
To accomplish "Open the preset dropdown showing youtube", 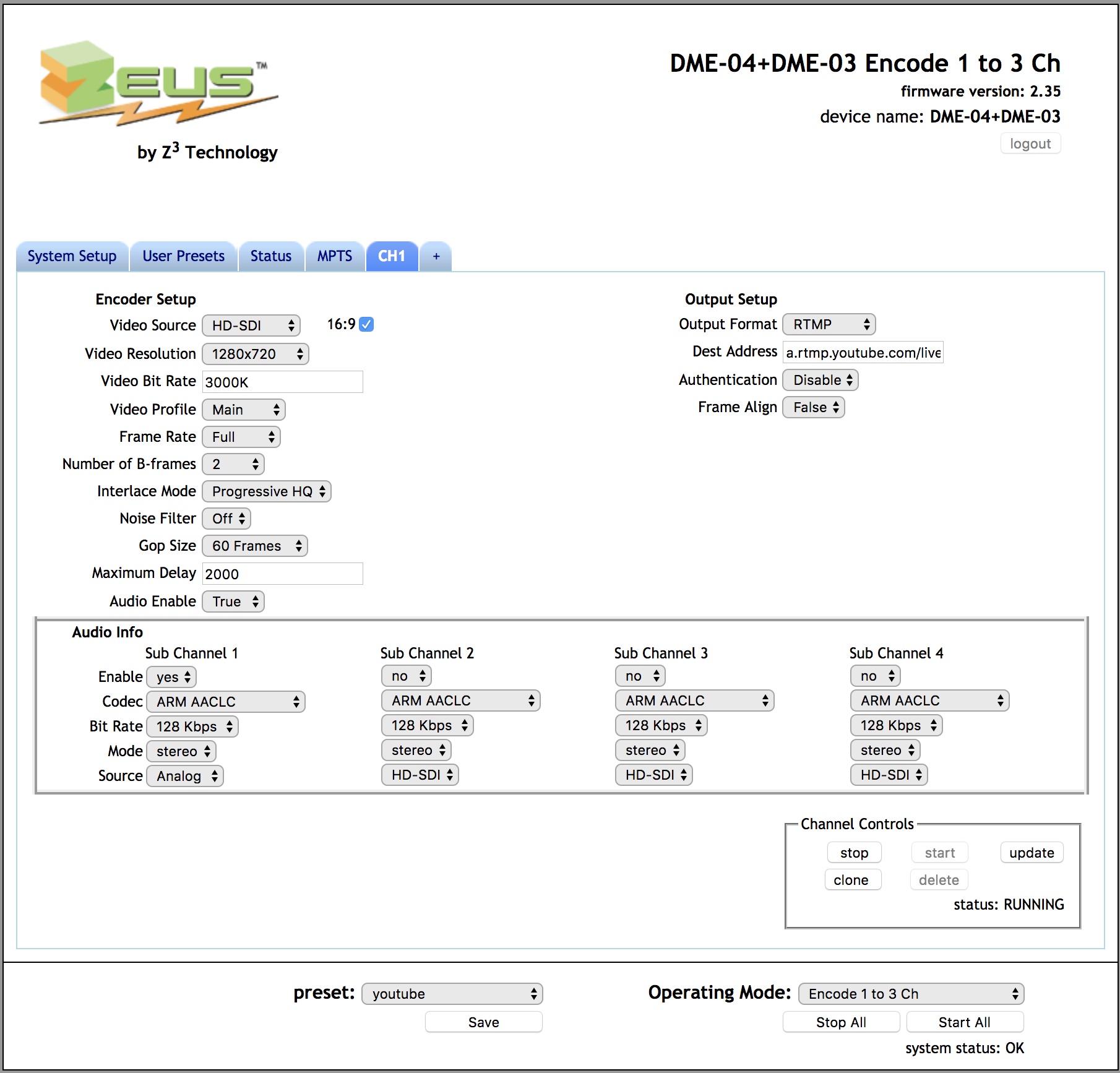I will (x=452, y=994).
